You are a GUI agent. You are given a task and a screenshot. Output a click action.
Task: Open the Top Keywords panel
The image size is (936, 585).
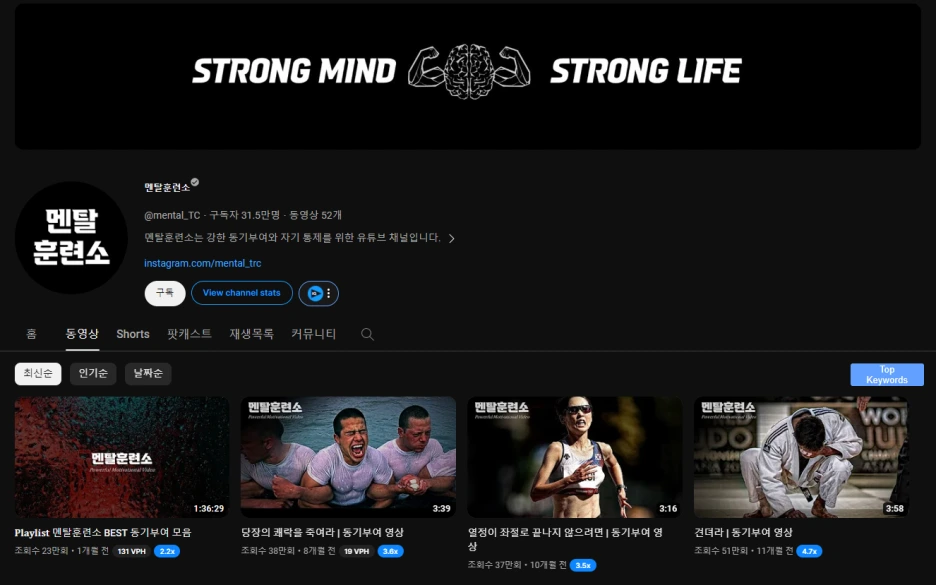[886, 374]
